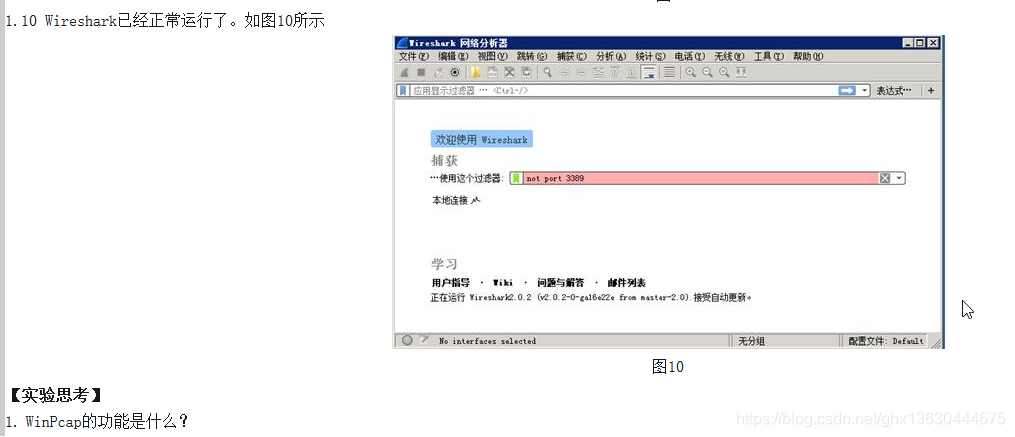Maximize the Wireshark window
1015x437 pixels.
click(x=920, y=43)
